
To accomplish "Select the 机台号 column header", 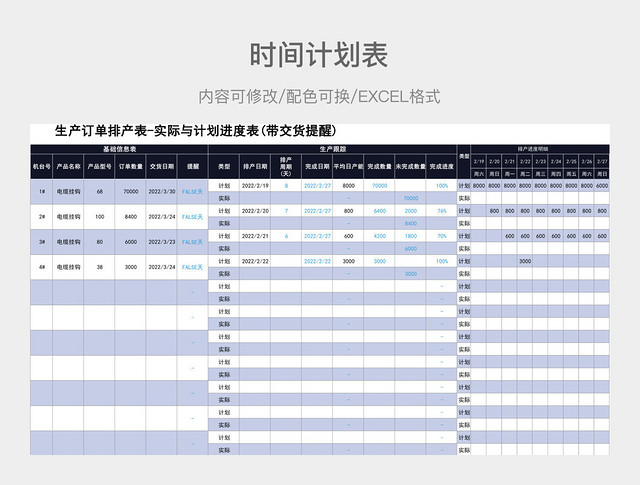I will pos(42,167).
